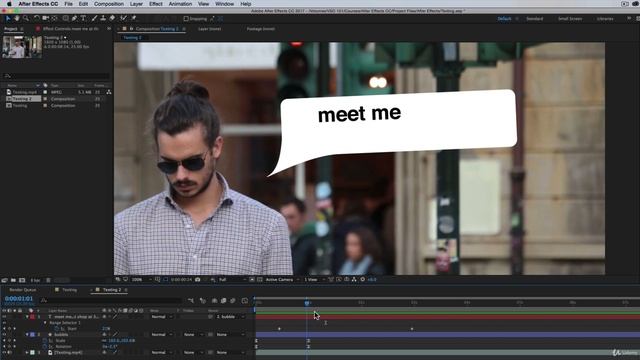Open the Layer menu
Screen dimensions: 640x360
pos(136,4)
